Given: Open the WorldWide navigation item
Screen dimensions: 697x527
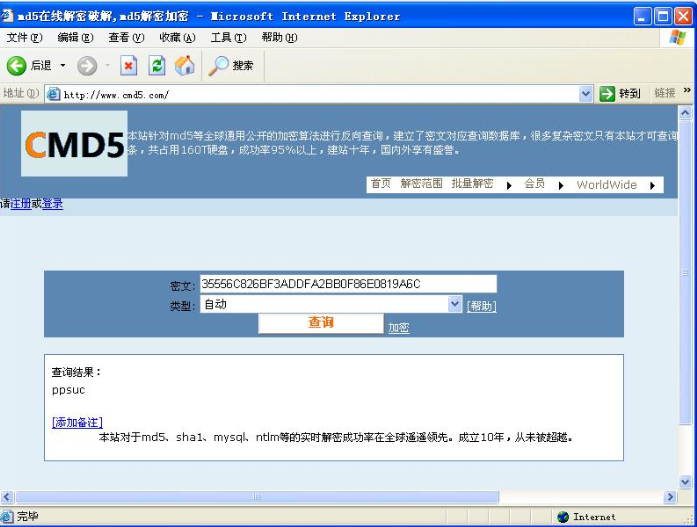Looking at the screenshot, I should tap(607, 185).
